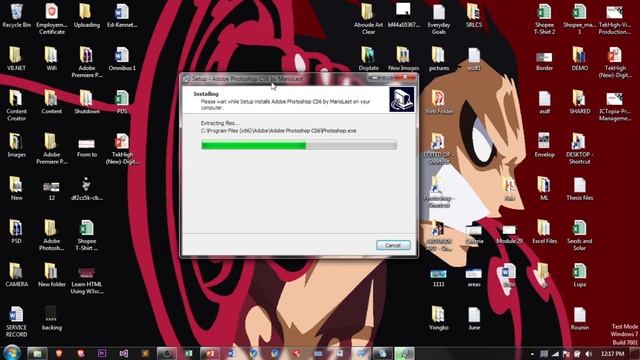Open Premiere Pro from the taskbar
The width and height of the screenshot is (640, 360).
point(102,353)
